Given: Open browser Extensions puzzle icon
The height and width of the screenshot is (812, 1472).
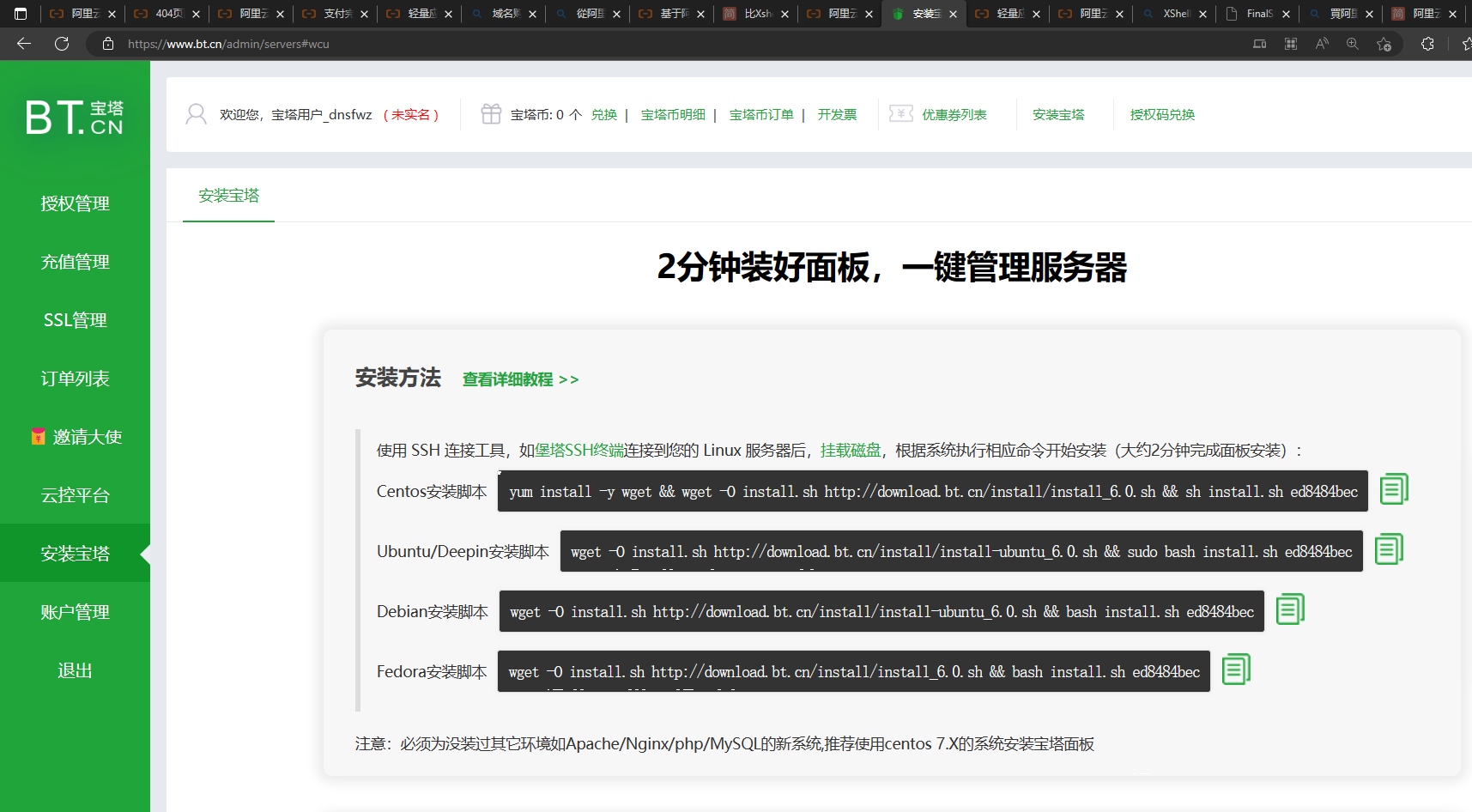Looking at the screenshot, I should [1427, 44].
